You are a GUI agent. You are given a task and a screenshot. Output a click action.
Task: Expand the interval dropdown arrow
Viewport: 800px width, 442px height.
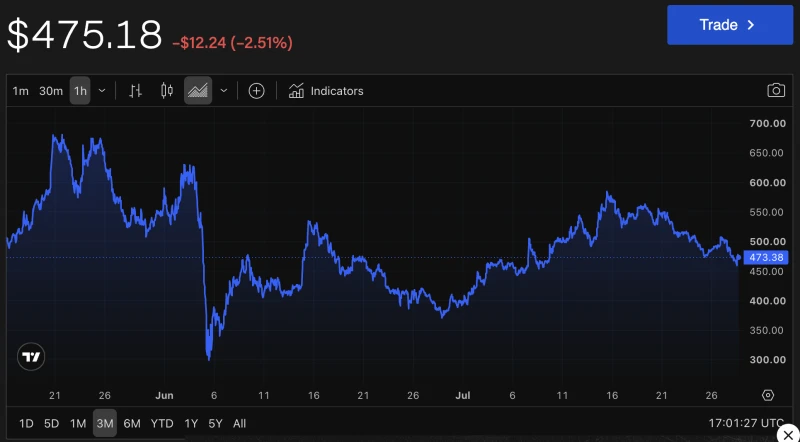pos(102,91)
